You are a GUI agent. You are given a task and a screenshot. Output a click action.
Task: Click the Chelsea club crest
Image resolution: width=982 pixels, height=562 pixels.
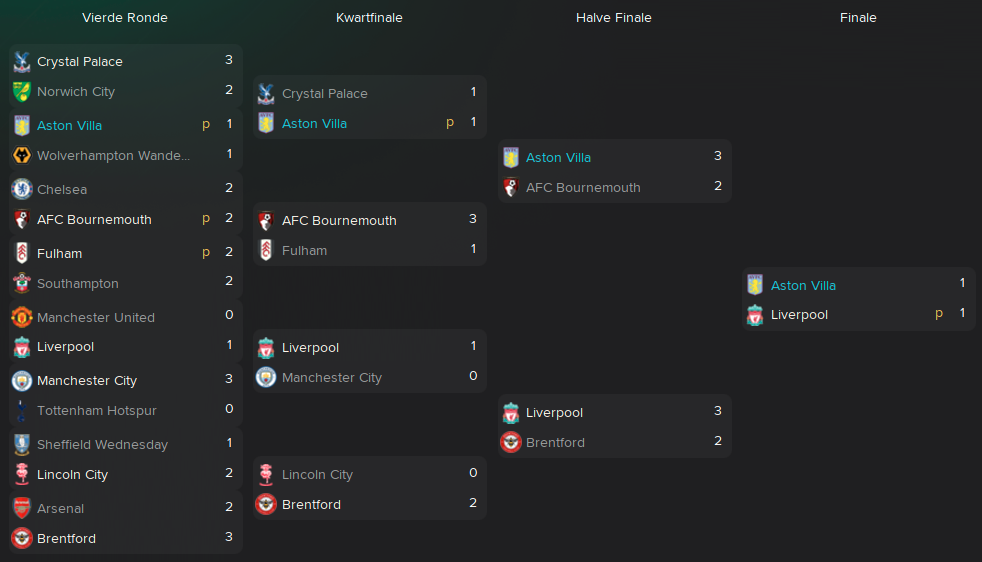click(22, 189)
